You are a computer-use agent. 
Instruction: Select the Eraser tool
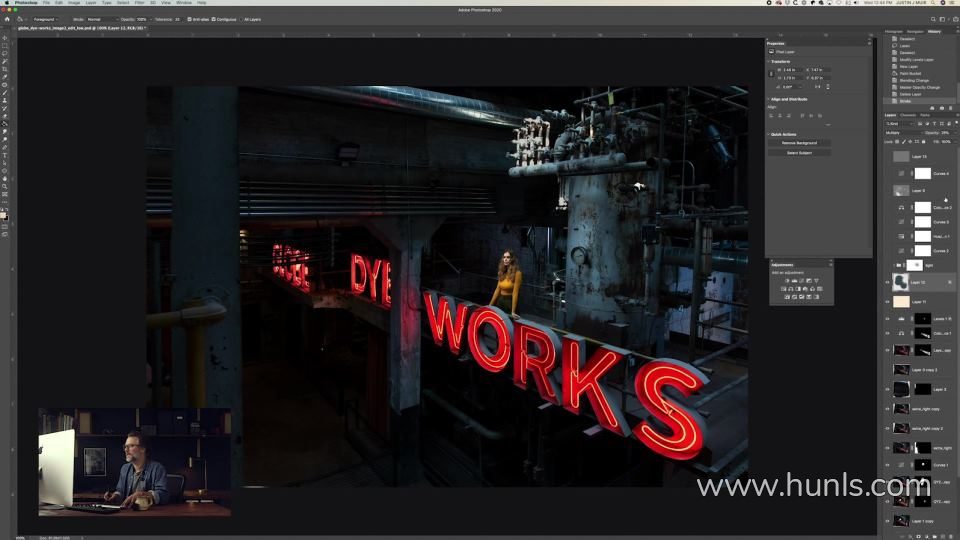(5, 116)
